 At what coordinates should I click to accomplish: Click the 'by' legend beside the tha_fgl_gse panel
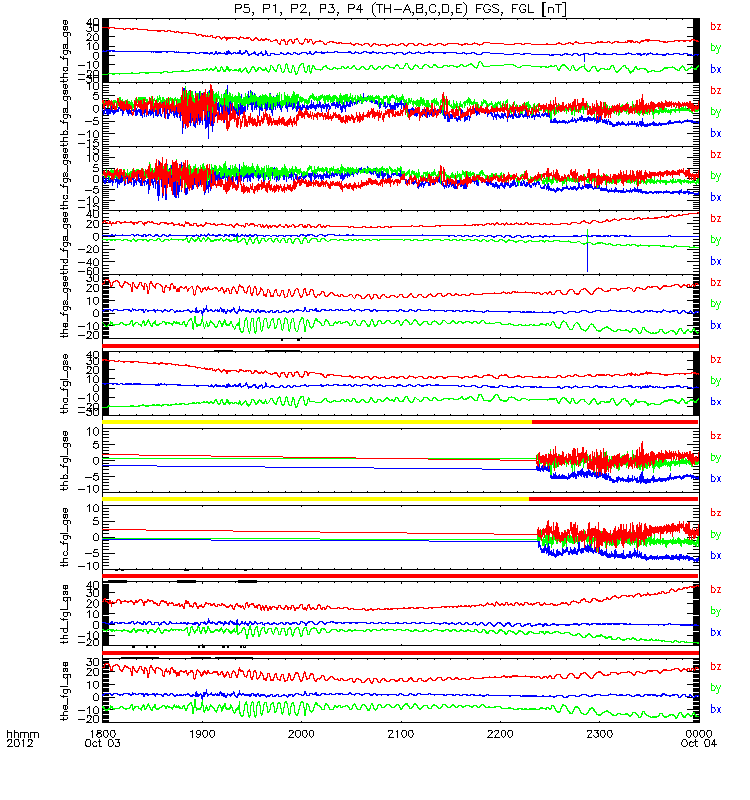pyautogui.click(x=716, y=381)
